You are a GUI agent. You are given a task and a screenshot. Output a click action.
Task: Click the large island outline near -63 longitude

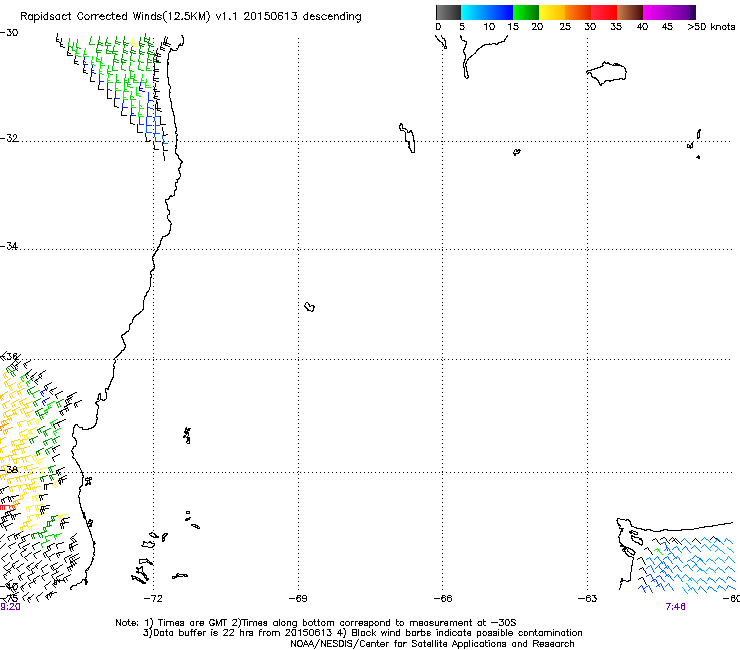606,73
